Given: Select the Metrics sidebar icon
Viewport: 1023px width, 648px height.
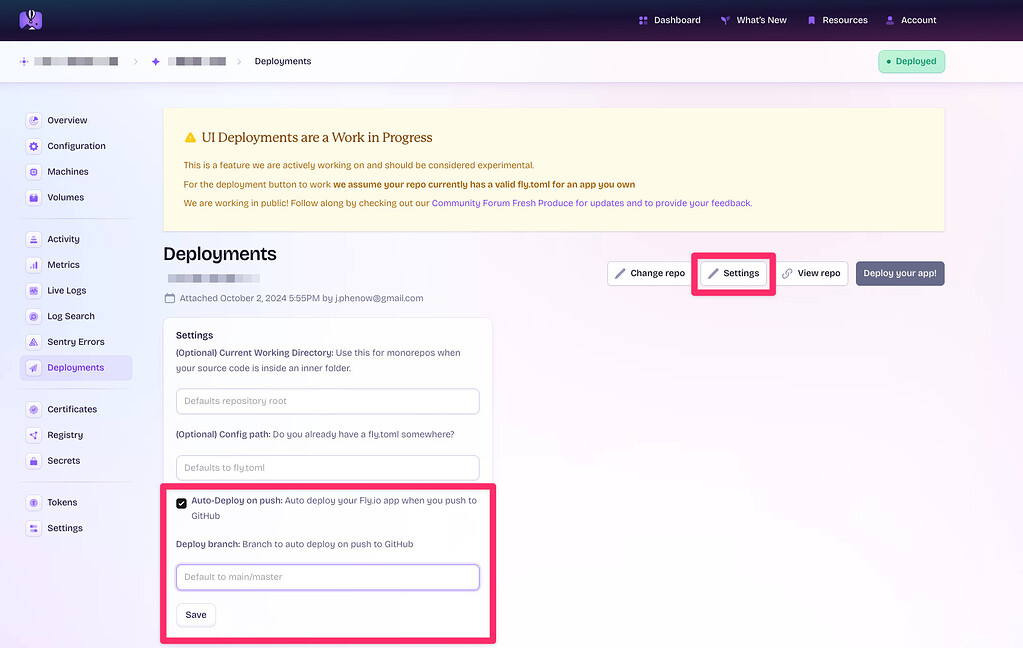Looking at the screenshot, I should tap(33, 264).
